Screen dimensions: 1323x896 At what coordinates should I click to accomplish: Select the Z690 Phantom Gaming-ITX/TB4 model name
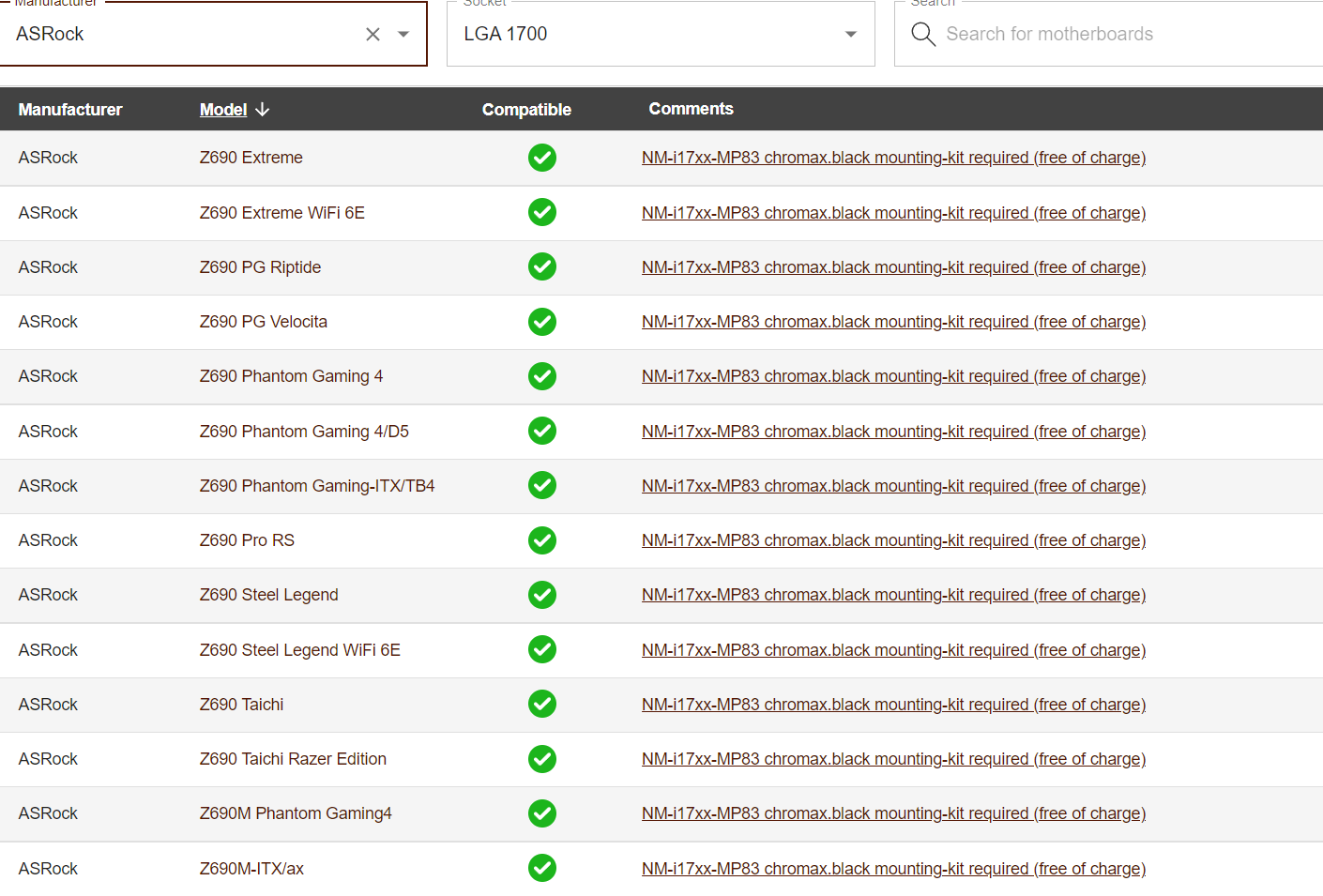(x=317, y=486)
